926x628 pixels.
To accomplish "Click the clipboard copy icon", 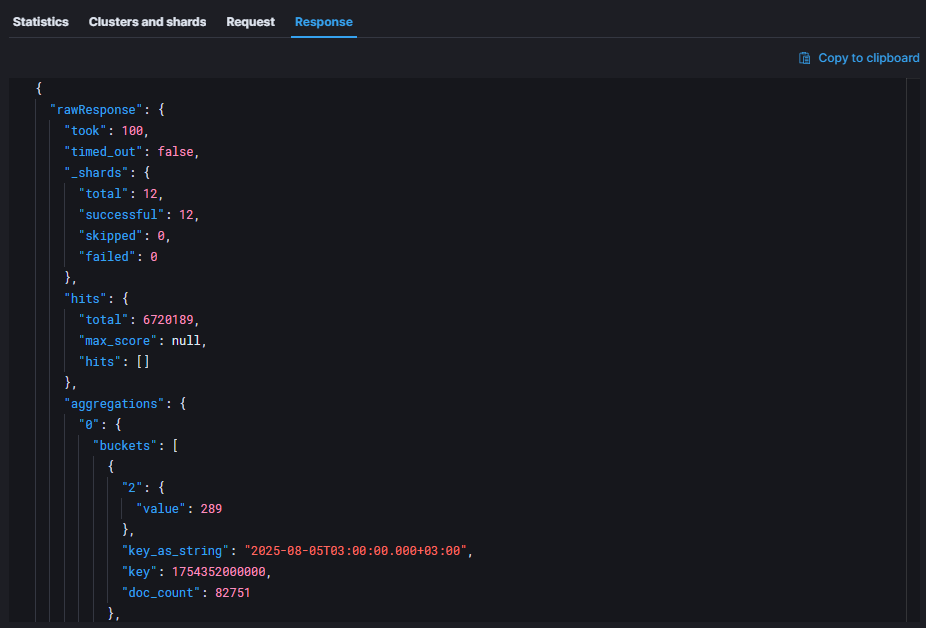I will [x=804, y=58].
